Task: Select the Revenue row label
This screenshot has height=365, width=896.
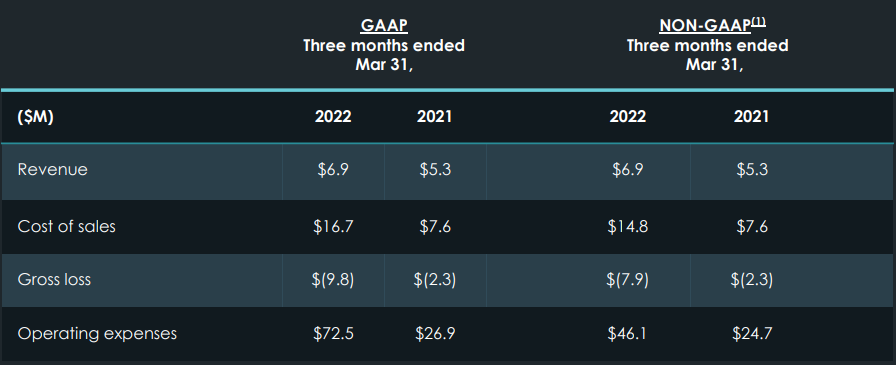Action: point(53,170)
